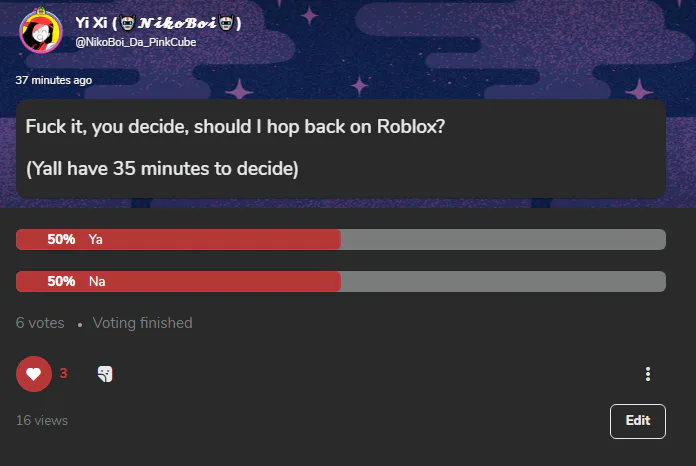
Task: Like the post with the heart button
Action: [34, 374]
